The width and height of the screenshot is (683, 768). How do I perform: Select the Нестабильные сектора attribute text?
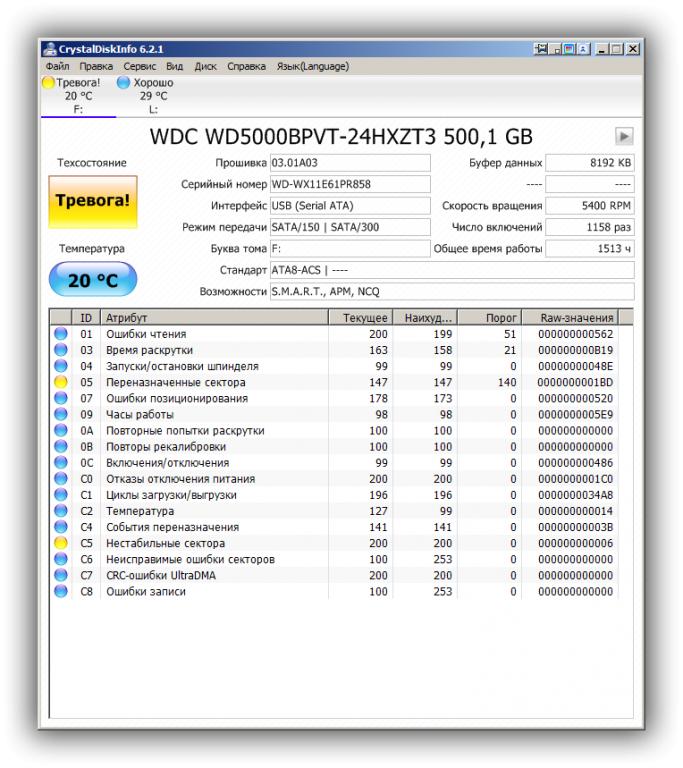pyautogui.click(x=166, y=544)
